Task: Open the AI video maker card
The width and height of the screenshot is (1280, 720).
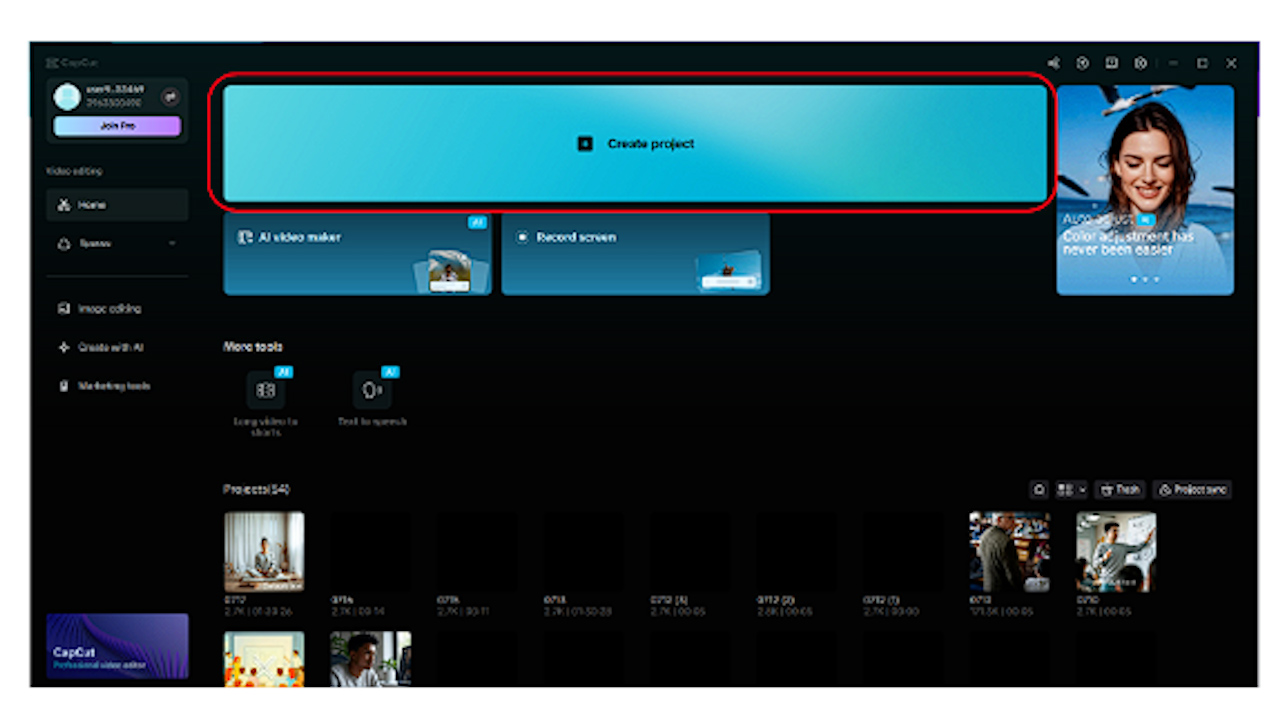Action: [357, 254]
